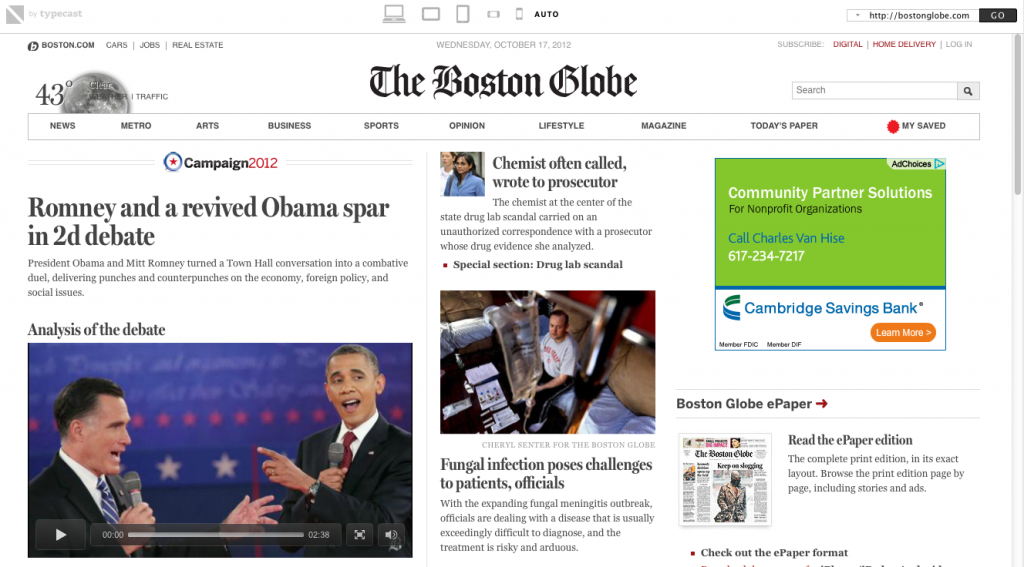Open the MAGAZINE menu
This screenshot has width=1024, height=567.
click(x=664, y=125)
